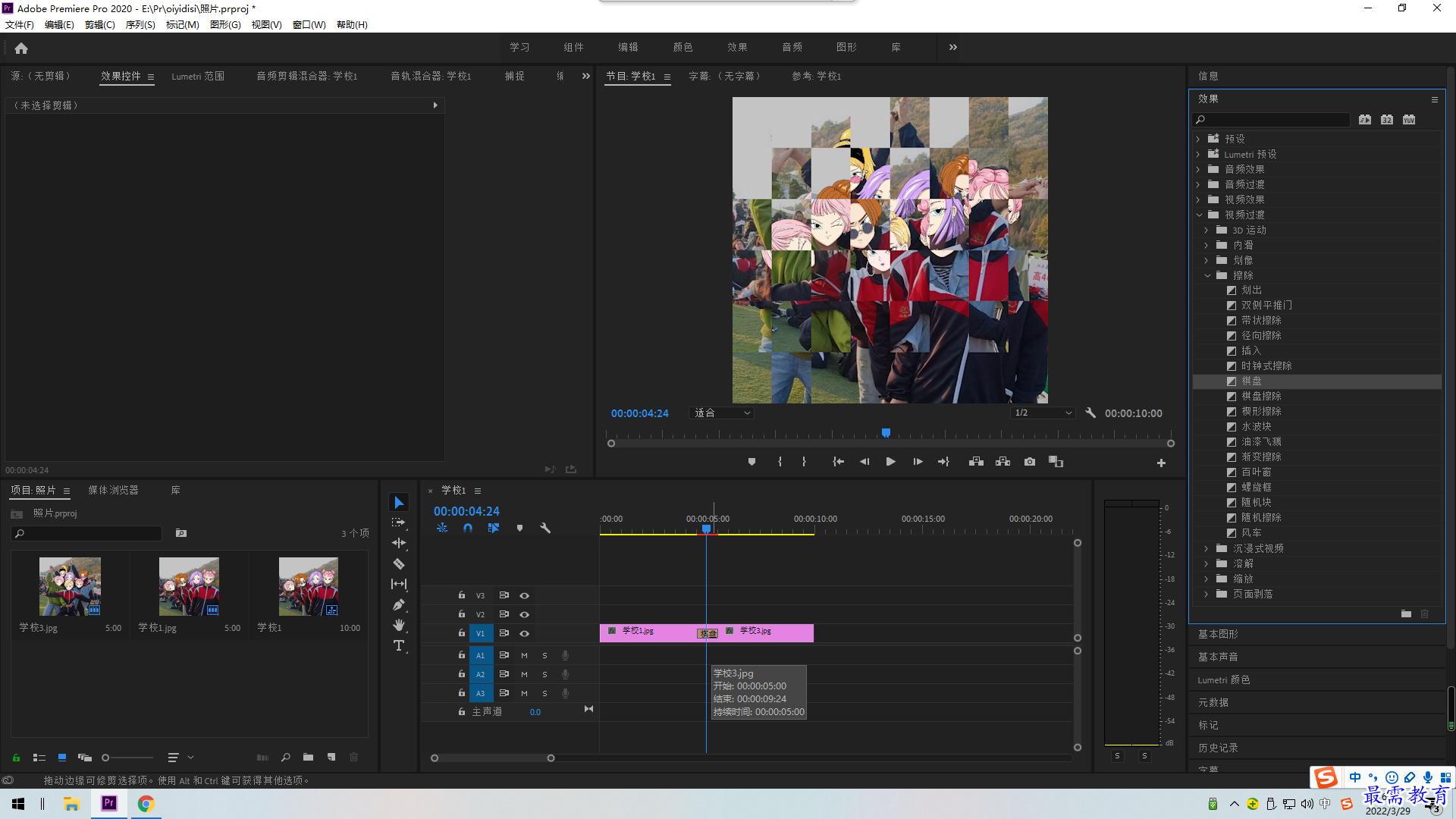Click the timeline playhead at 00:00:04:24

point(706,529)
